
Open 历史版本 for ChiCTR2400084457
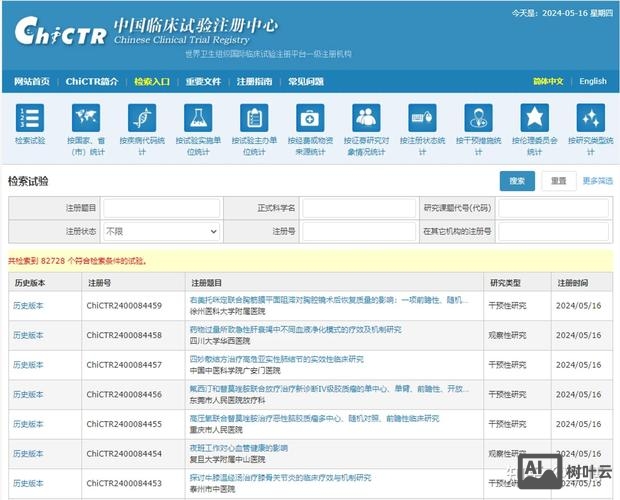click(x=28, y=365)
